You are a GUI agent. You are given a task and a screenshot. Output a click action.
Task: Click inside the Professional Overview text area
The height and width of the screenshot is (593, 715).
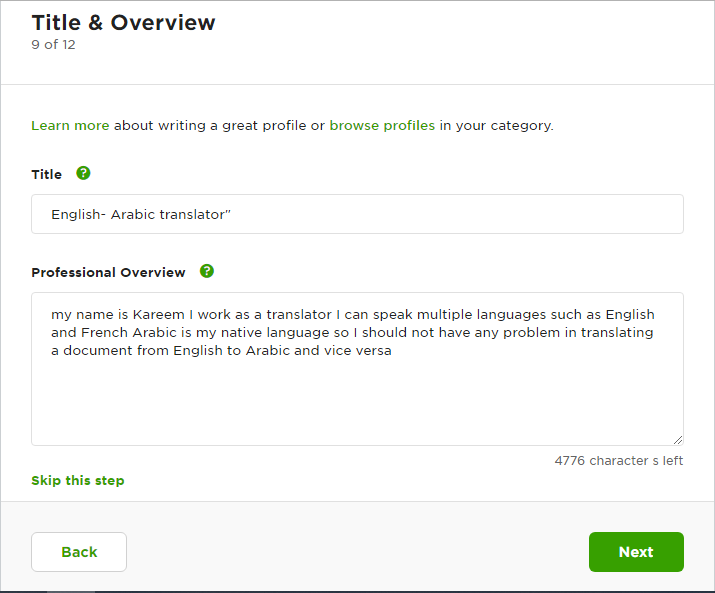tap(358, 369)
